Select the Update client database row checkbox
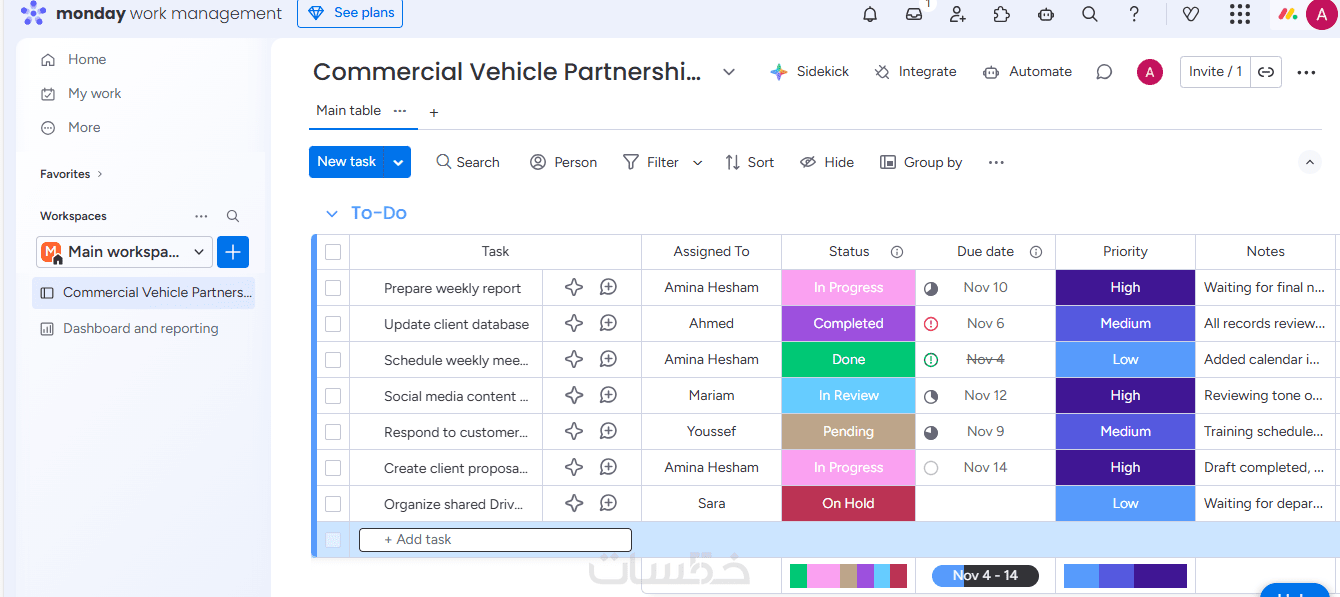 pos(333,324)
